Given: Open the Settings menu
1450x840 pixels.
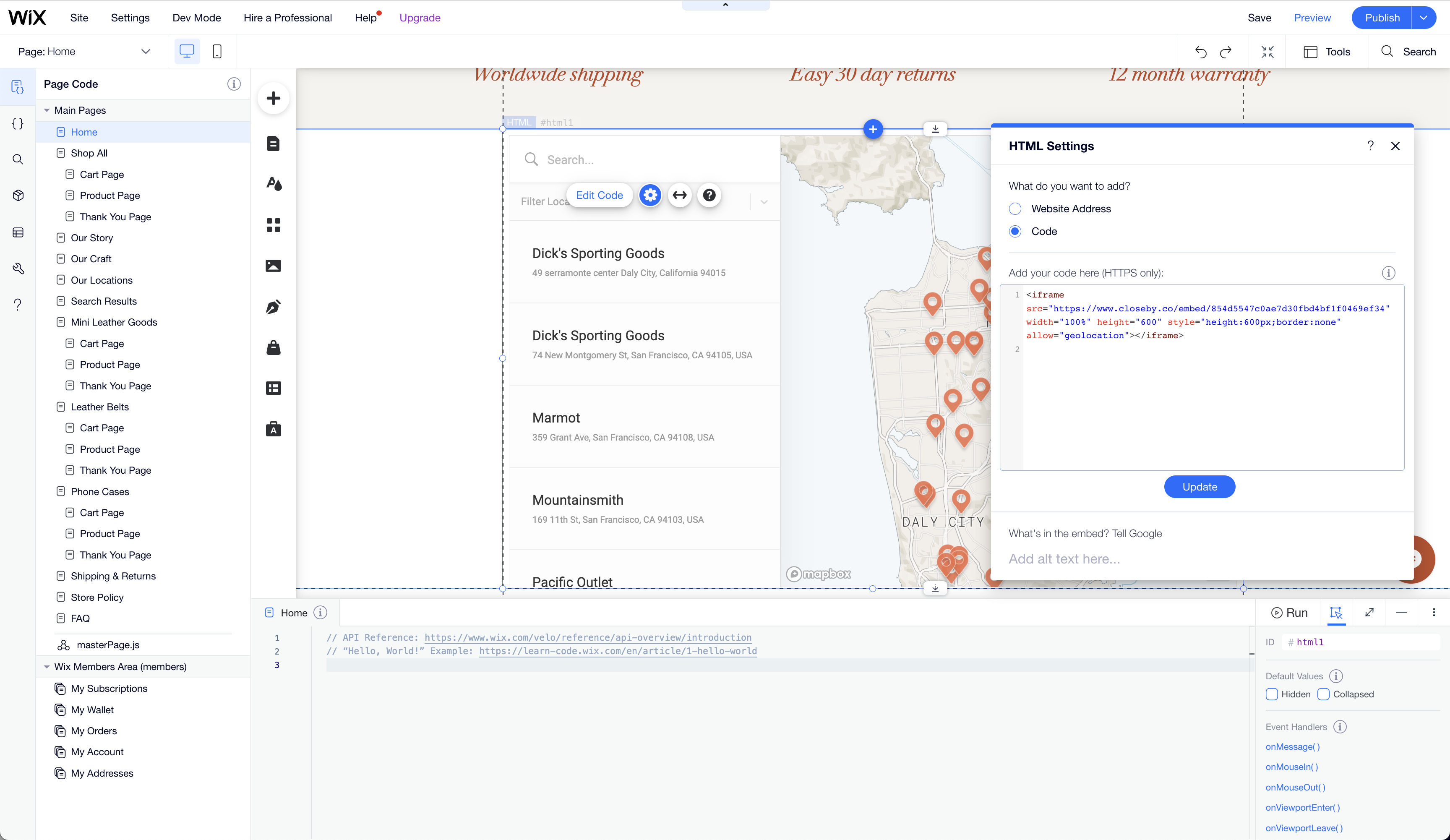Looking at the screenshot, I should (130, 18).
